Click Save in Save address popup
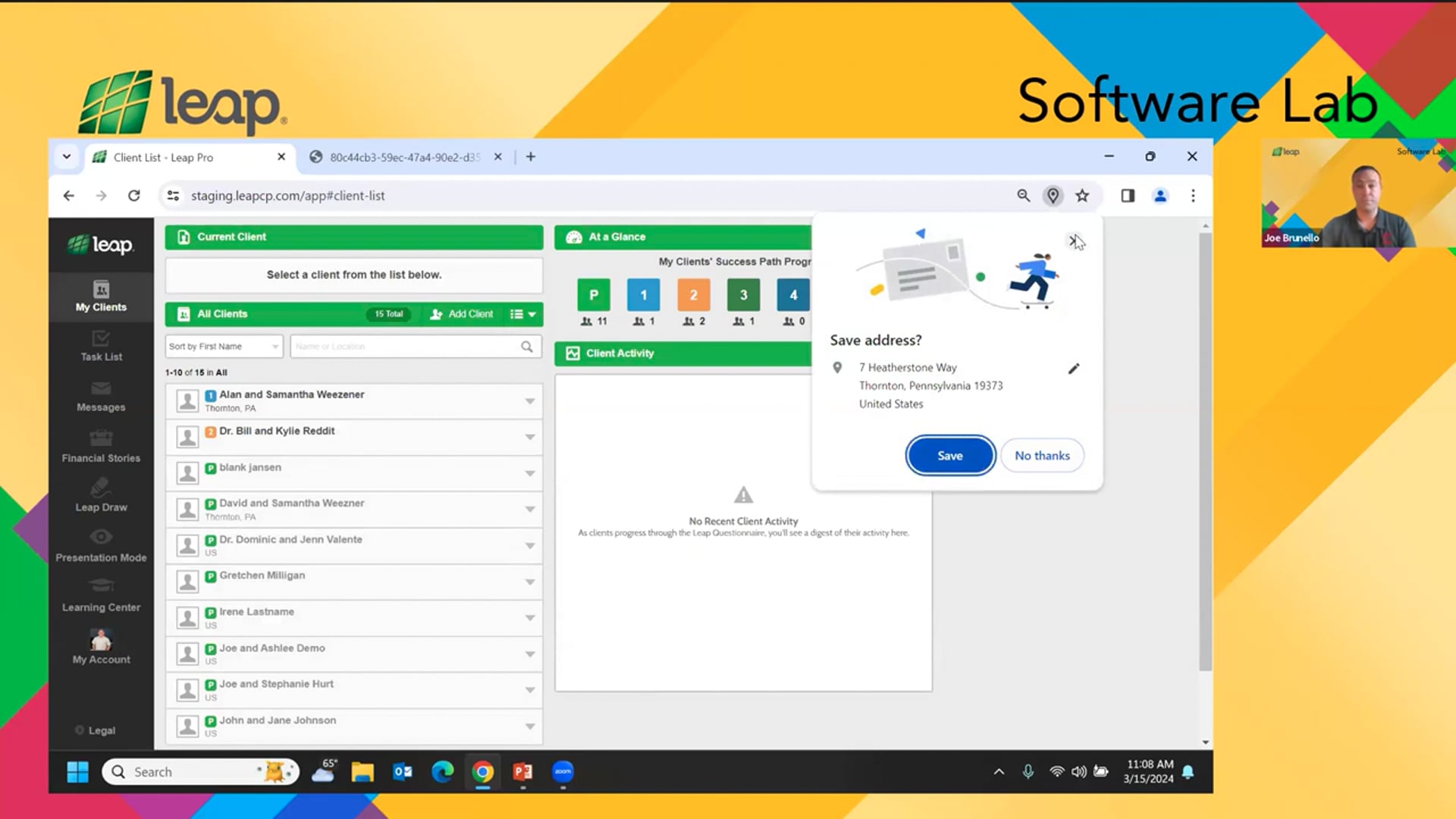Screen dimensions: 1456x819 (x=950, y=456)
